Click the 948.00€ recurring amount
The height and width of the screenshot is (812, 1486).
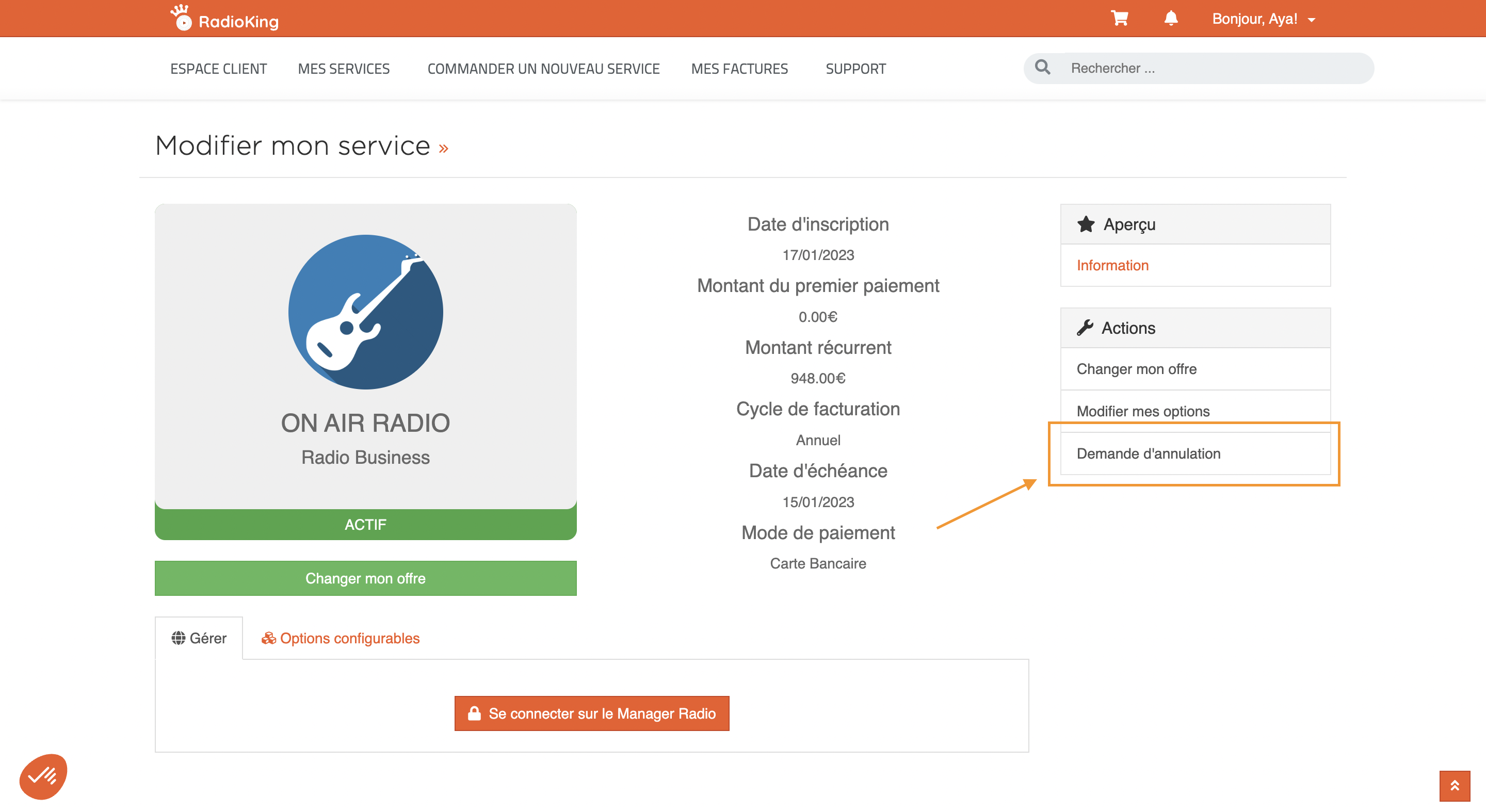818,378
